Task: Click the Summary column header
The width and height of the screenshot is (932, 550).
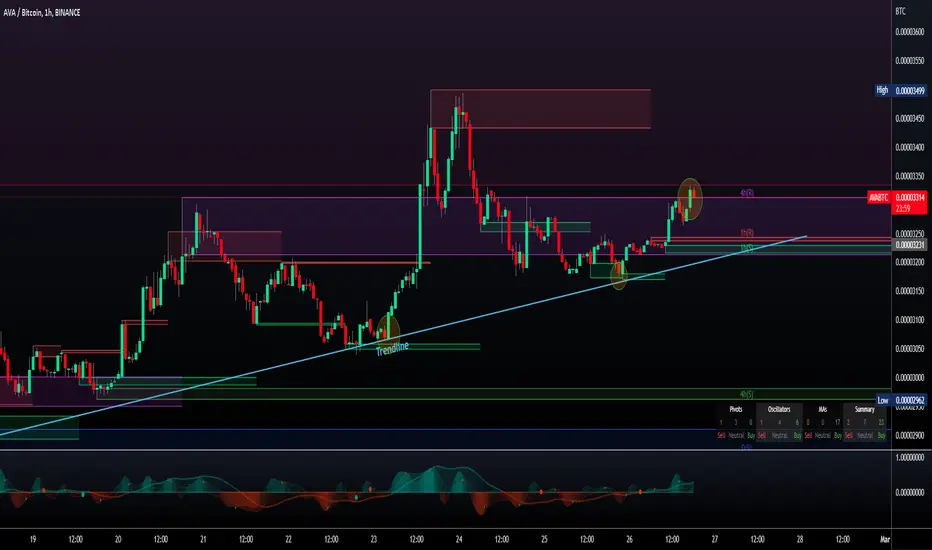Action: tap(864, 409)
